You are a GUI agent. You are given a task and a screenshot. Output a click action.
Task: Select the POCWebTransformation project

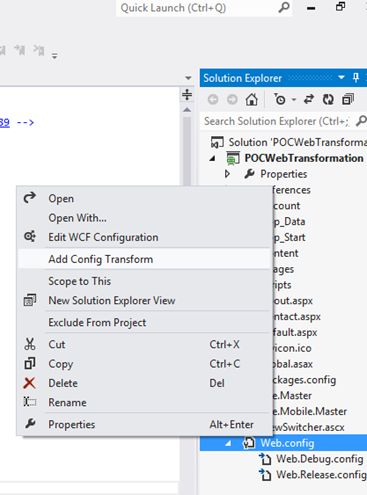pyautogui.click(x=304, y=158)
